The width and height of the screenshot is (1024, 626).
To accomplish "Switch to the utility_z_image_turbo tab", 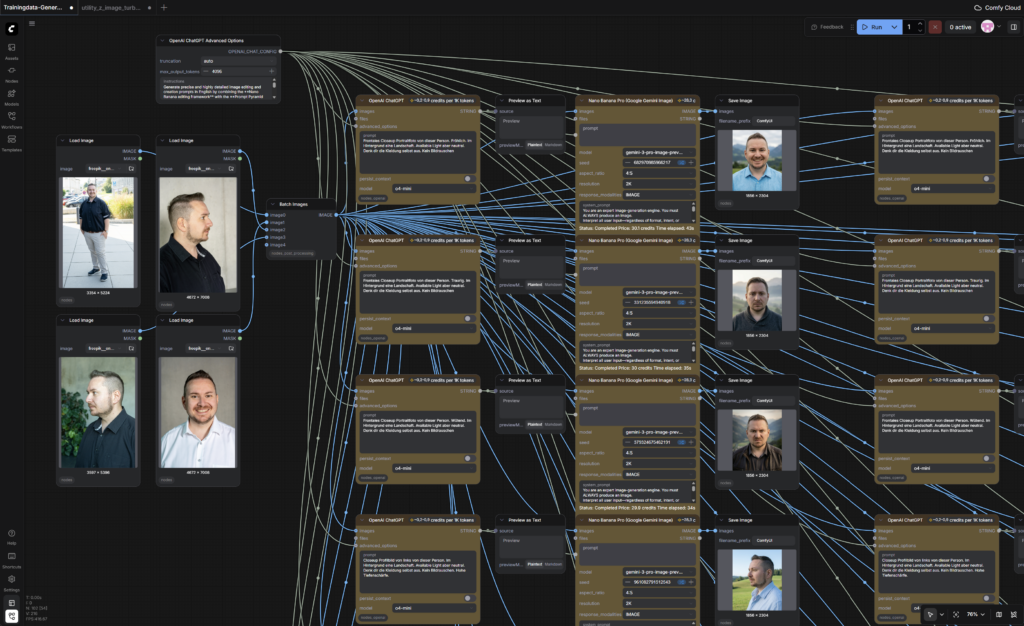I will 112,7.
